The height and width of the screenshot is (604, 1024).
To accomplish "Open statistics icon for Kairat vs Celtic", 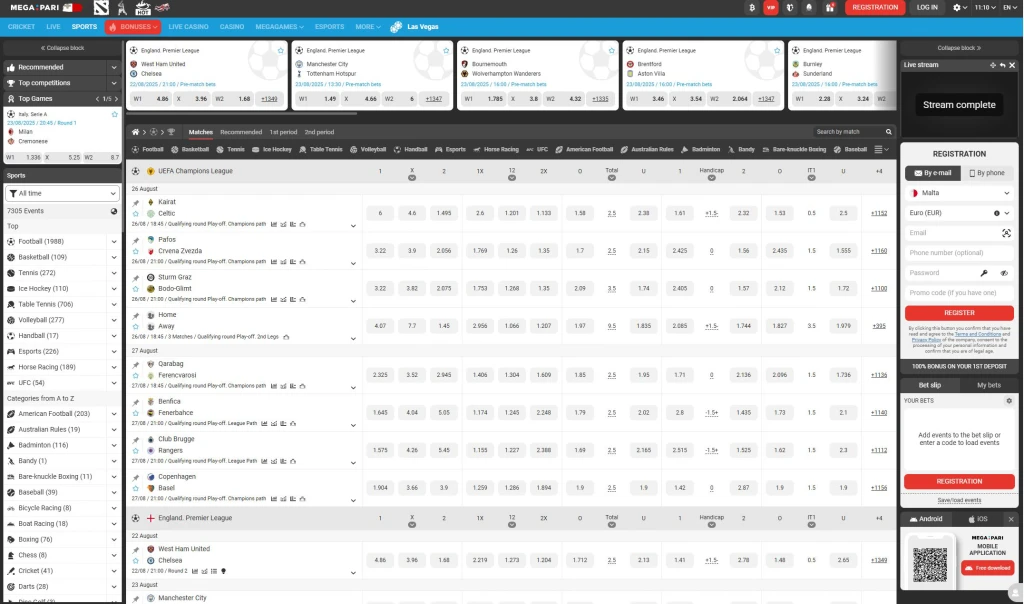I will tap(274, 224).
